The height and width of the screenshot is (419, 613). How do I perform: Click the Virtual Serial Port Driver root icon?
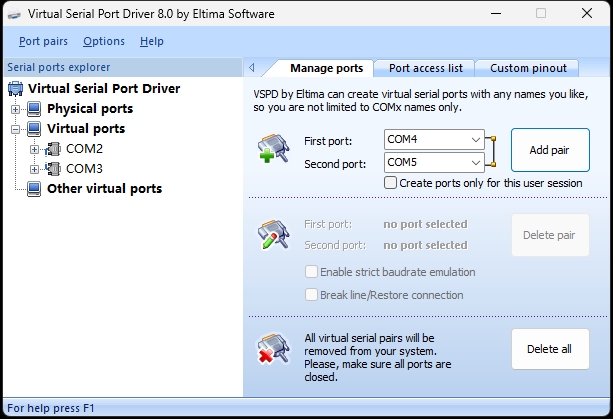point(15,89)
